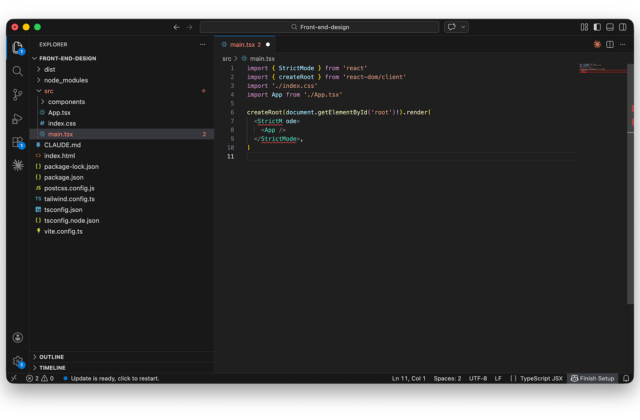Image resolution: width=640 pixels, height=420 pixels.
Task: Open the chat dropdown arrow in title bar
Action: point(463,27)
